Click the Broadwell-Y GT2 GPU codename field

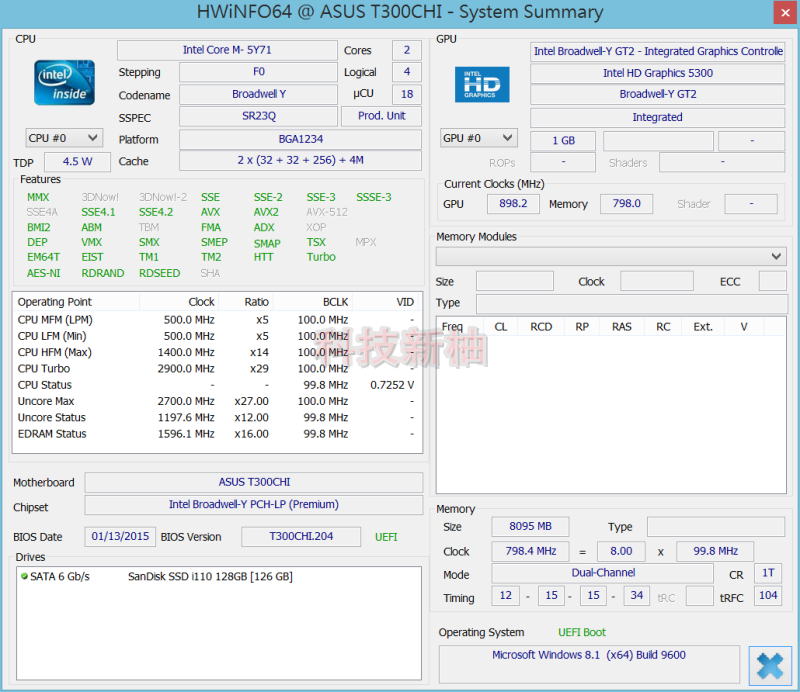[x=658, y=94]
